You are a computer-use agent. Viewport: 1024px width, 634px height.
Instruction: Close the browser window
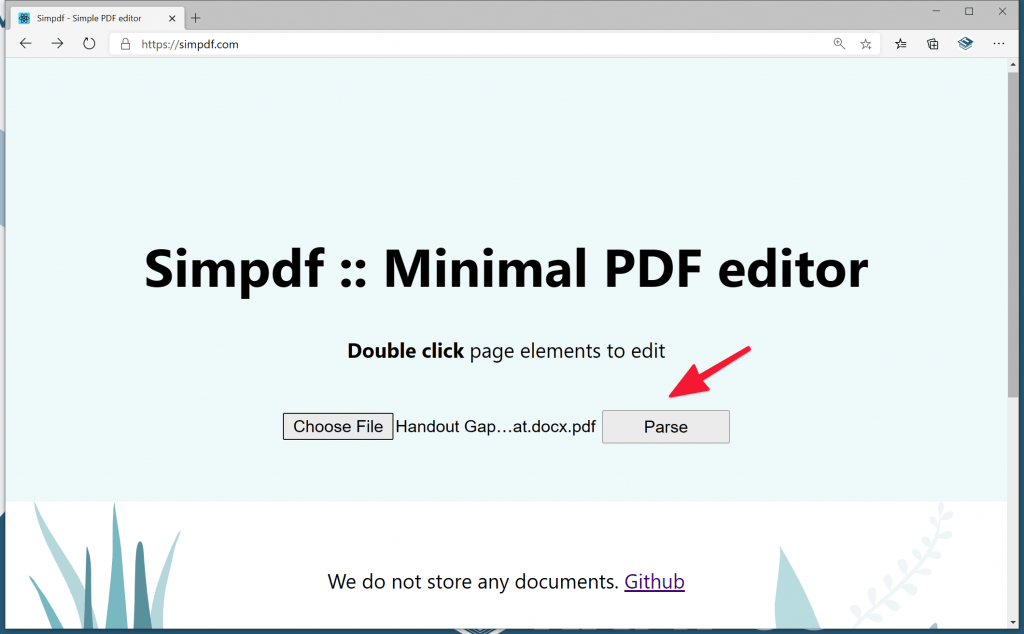[x=1002, y=11]
